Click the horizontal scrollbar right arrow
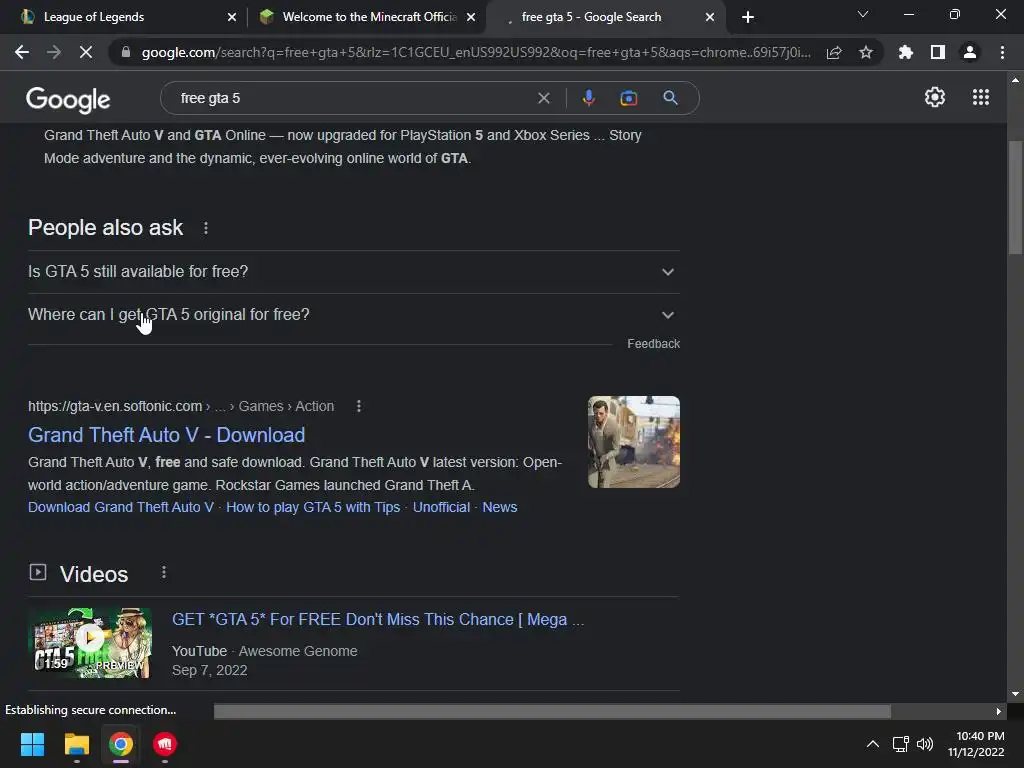This screenshot has height=768, width=1024. click(x=998, y=711)
